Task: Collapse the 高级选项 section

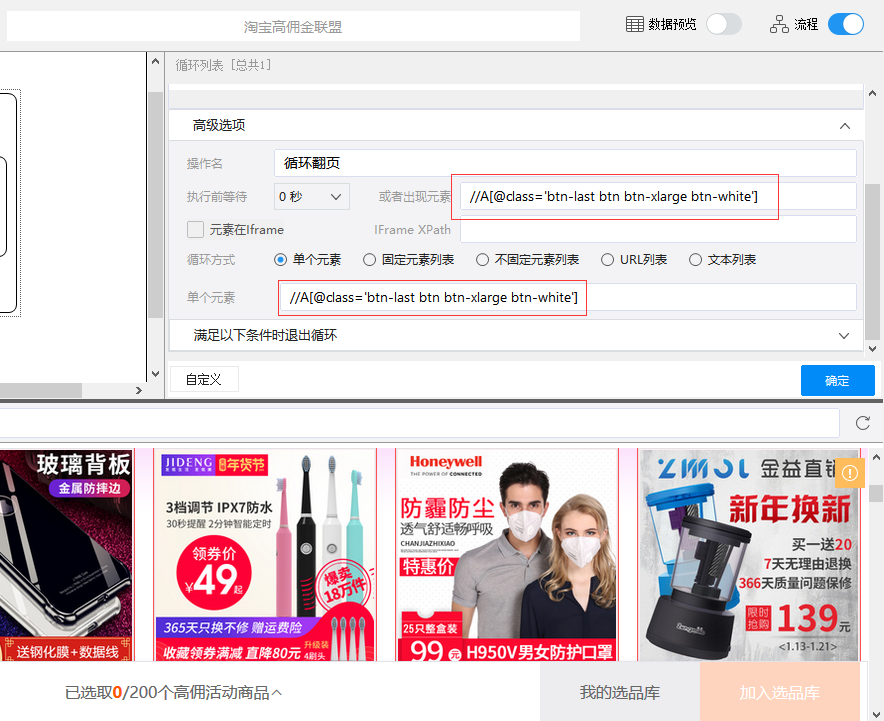Action: coord(845,126)
